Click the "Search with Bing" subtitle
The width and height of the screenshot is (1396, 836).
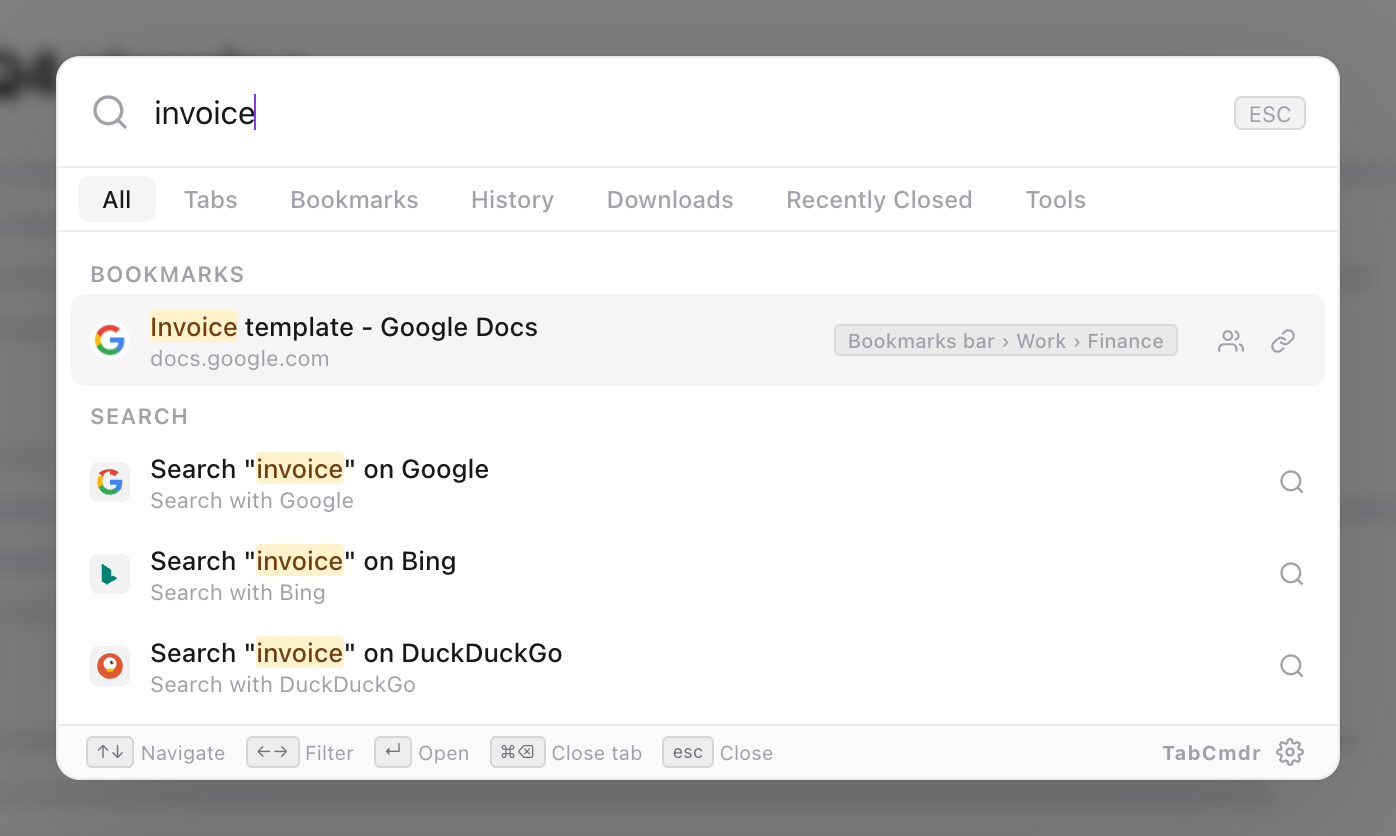click(238, 592)
